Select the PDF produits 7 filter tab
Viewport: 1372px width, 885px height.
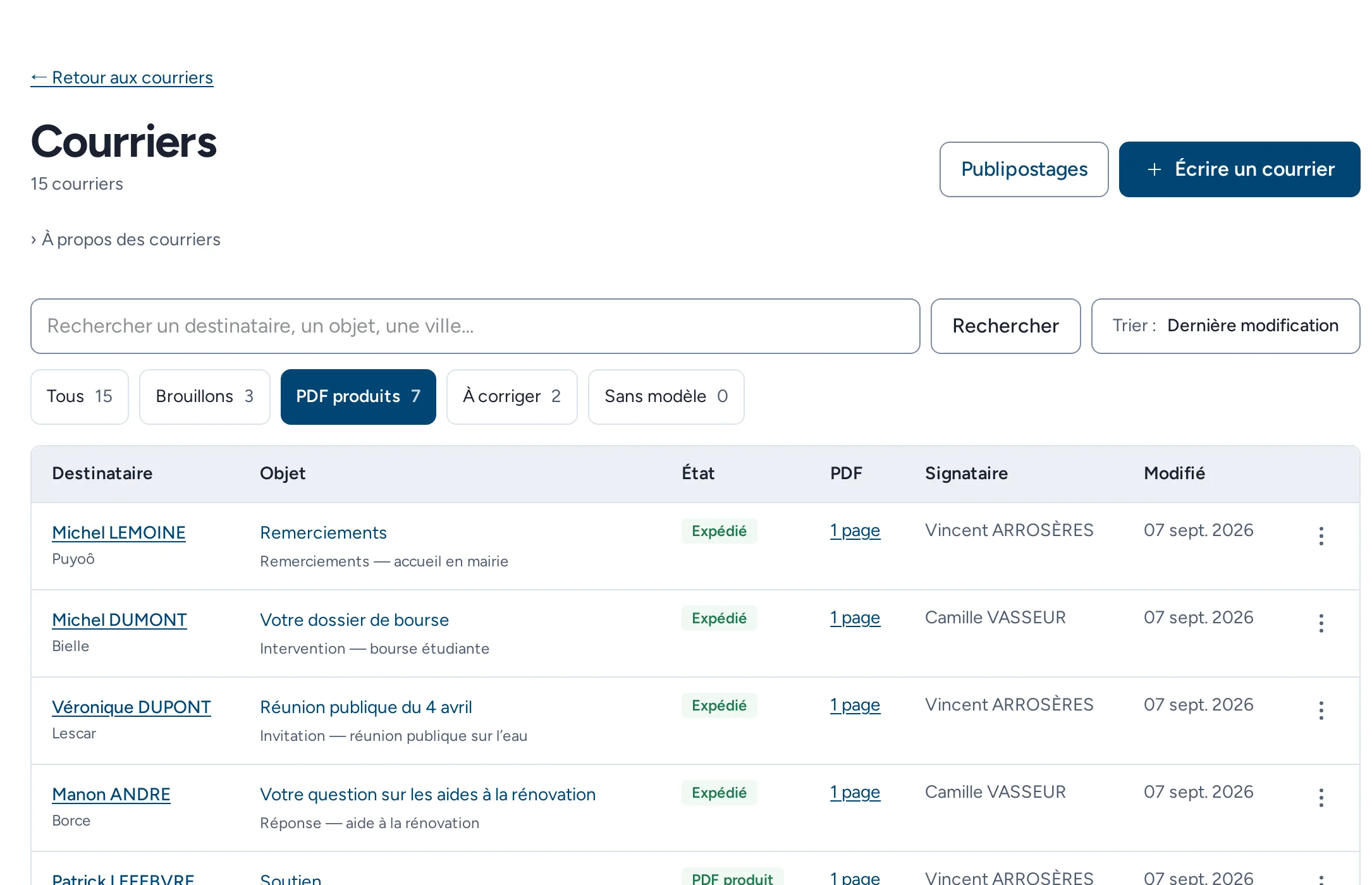coord(358,396)
